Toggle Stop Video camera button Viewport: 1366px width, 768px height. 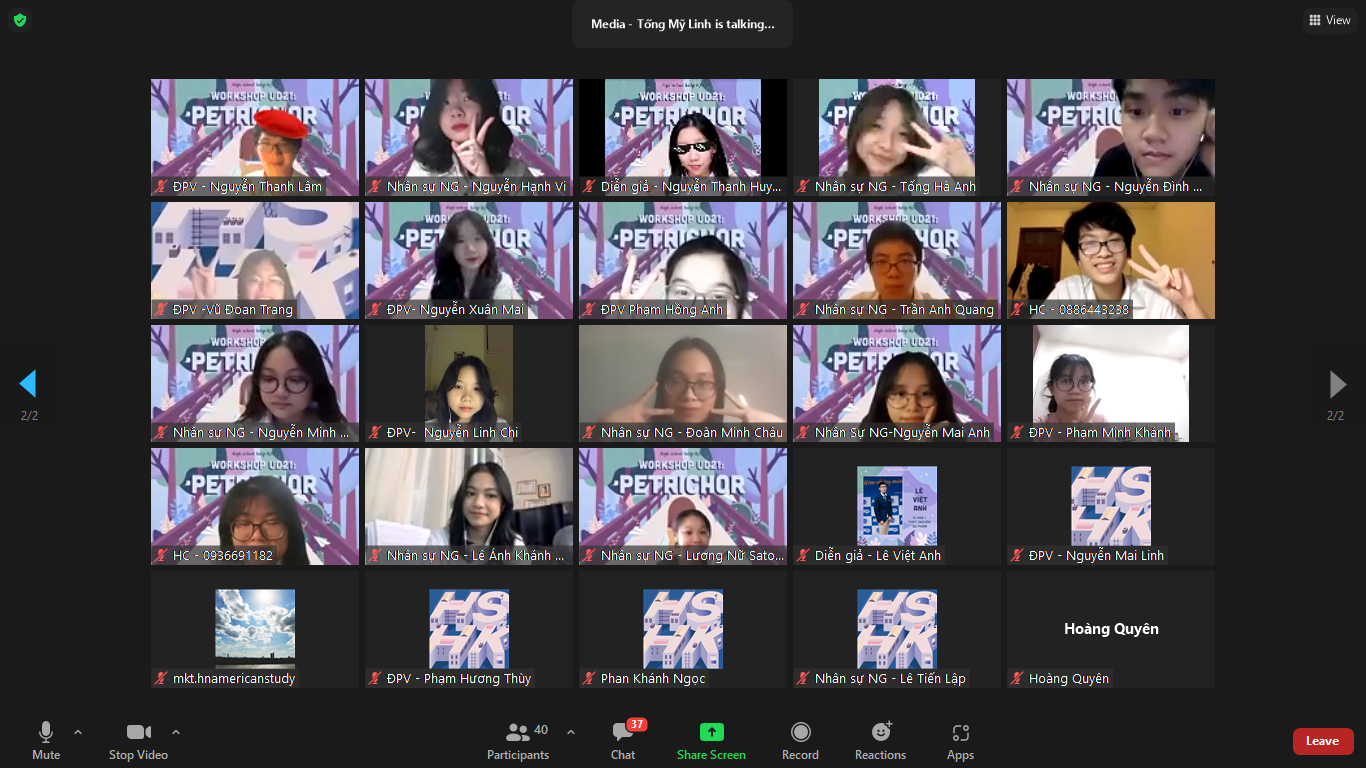click(x=138, y=732)
